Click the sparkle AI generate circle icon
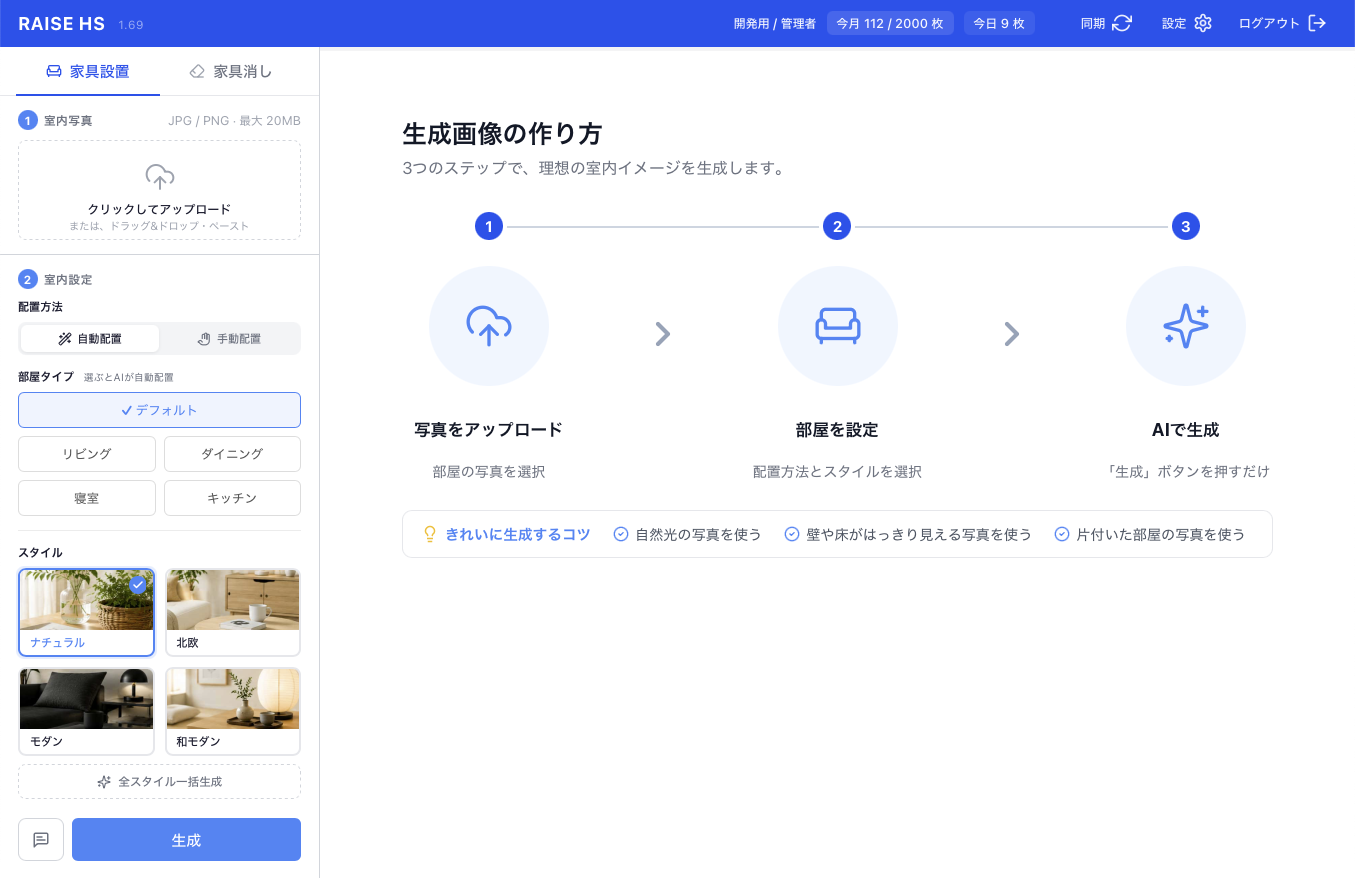This screenshot has width=1355, height=878. pos(1186,326)
